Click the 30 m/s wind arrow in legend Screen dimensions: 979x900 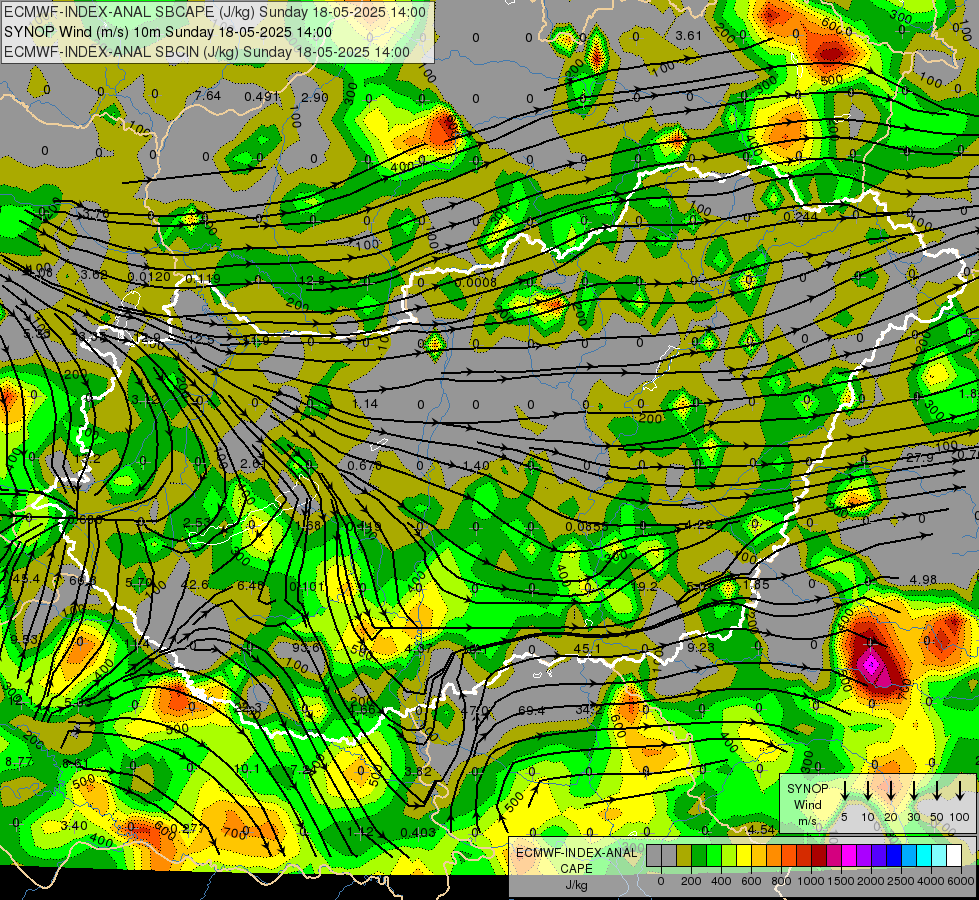click(914, 790)
